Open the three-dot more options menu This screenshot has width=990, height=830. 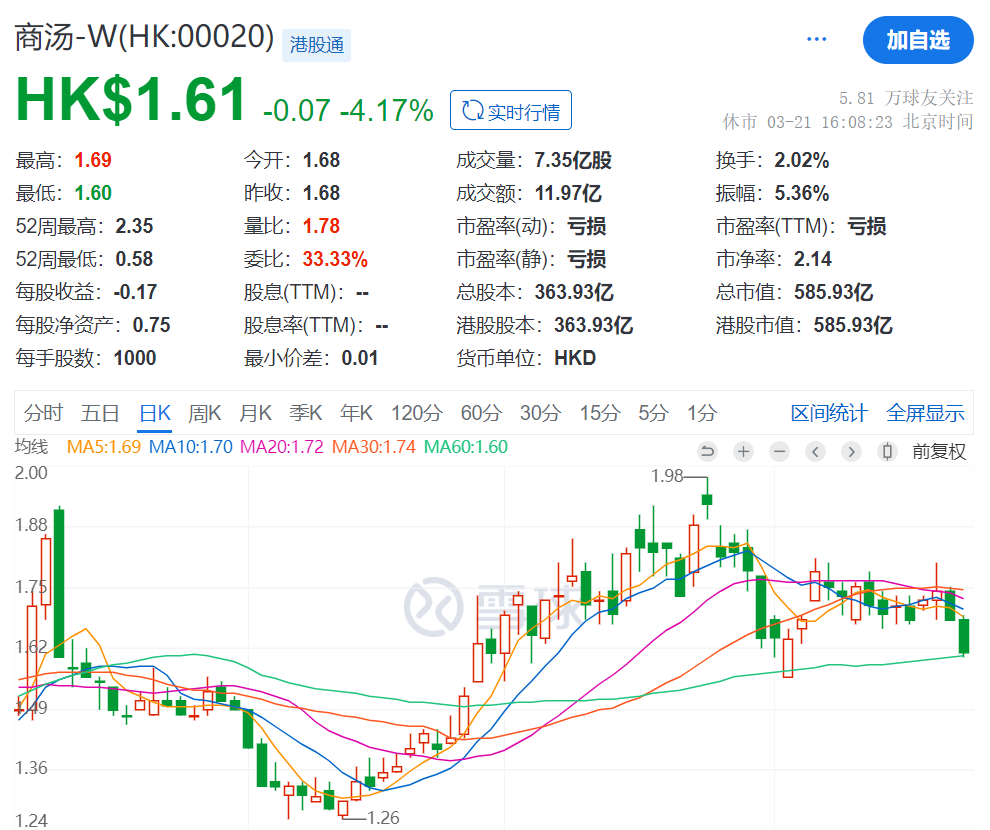tap(816, 39)
